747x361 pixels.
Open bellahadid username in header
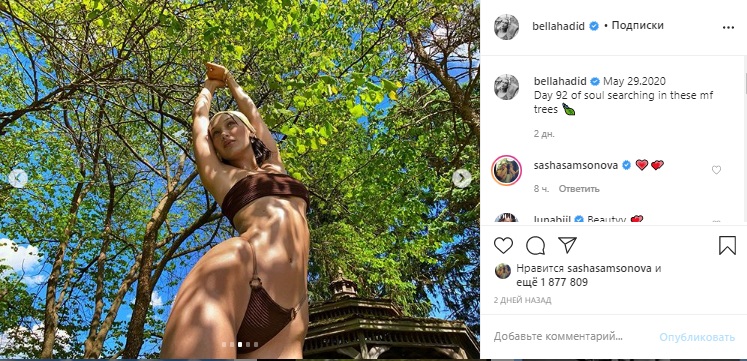click(x=558, y=26)
